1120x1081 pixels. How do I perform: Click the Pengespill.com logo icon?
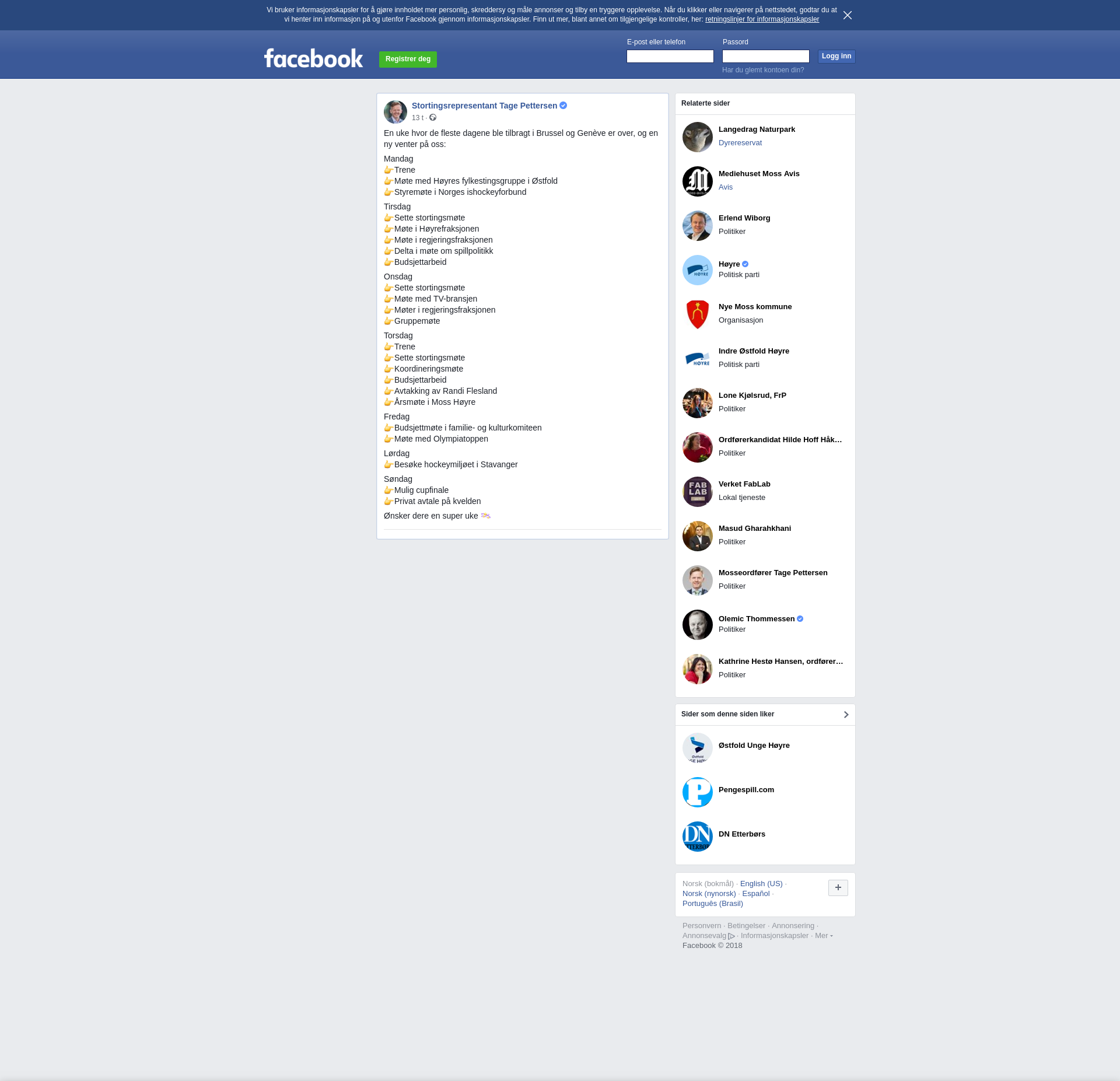(x=697, y=792)
